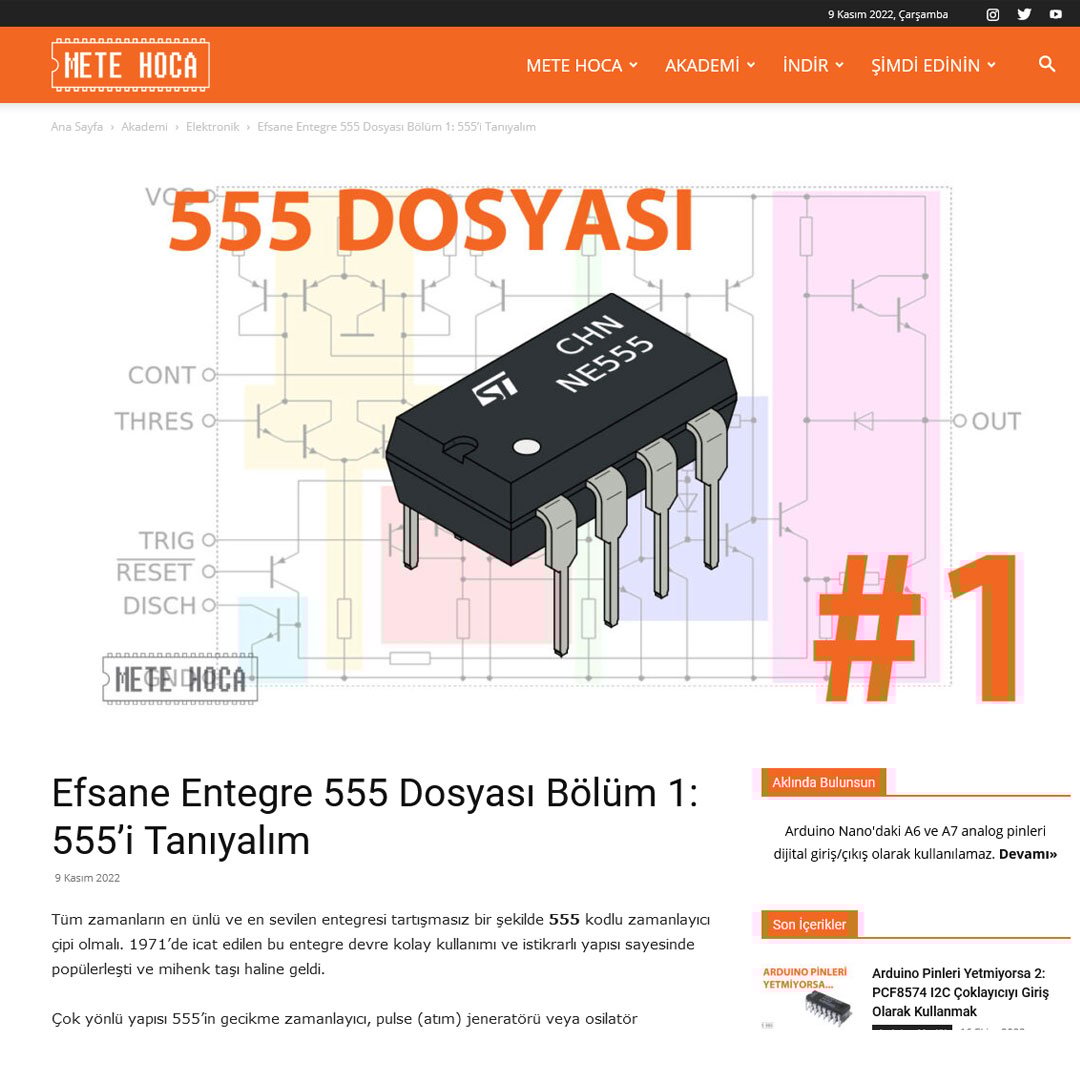Expand the chevron next to AKADEMİ
The image size is (1080, 1080).
(x=751, y=65)
